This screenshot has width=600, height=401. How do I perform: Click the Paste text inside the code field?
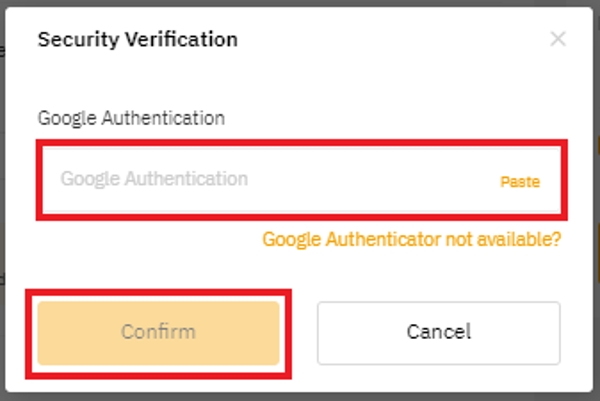(x=519, y=182)
